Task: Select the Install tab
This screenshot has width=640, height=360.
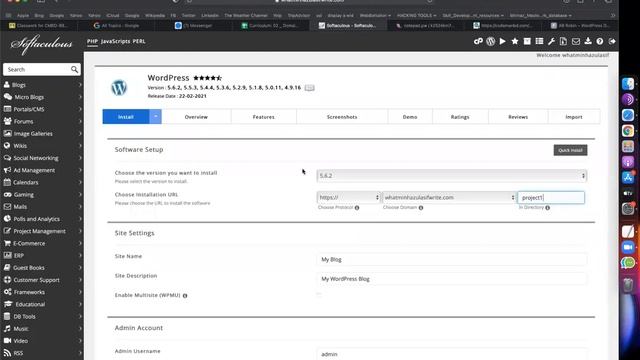Action: [x=126, y=117]
